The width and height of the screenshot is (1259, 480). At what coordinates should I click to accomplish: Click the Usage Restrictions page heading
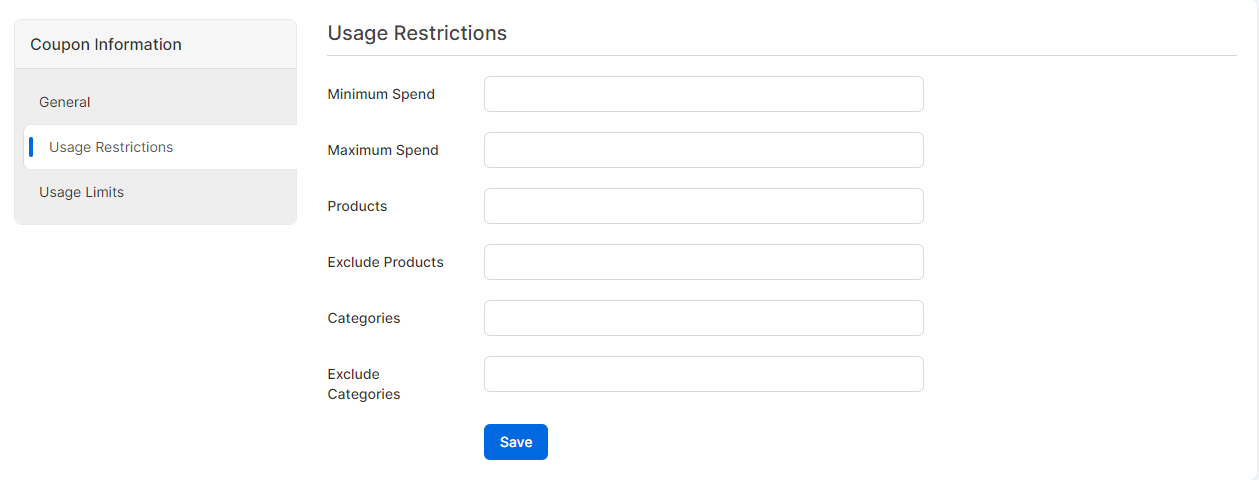(x=417, y=33)
